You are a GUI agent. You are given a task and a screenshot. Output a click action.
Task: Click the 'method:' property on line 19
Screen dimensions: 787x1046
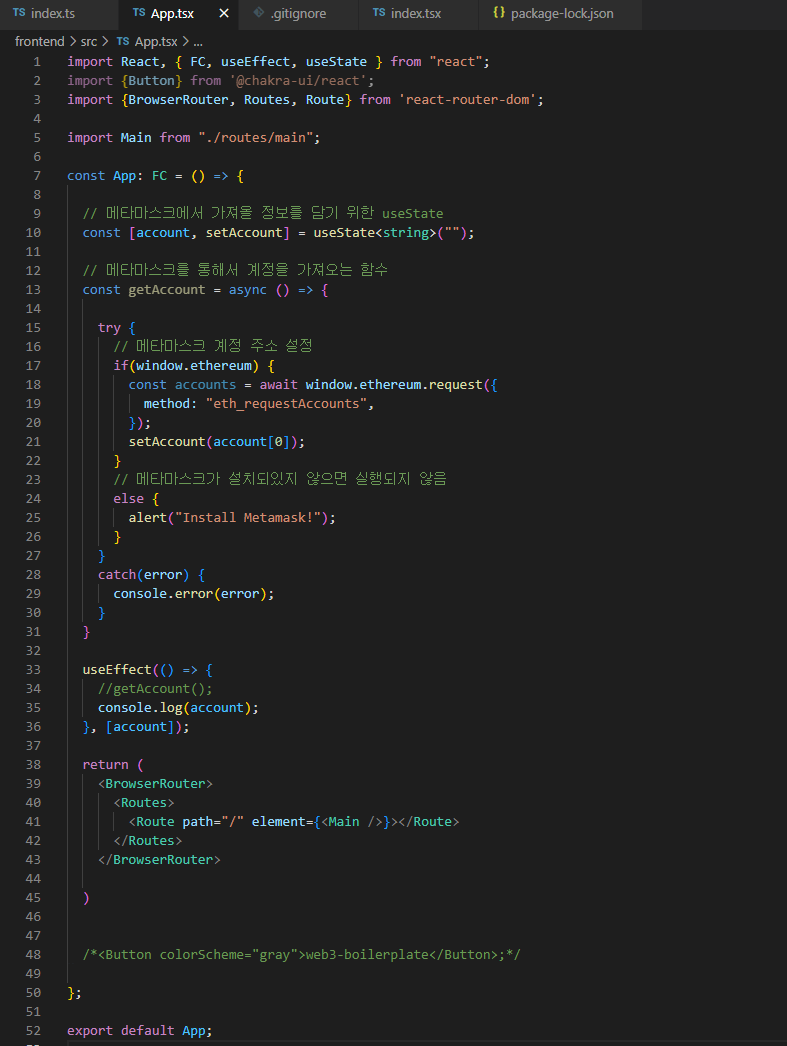tap(170, 404)
